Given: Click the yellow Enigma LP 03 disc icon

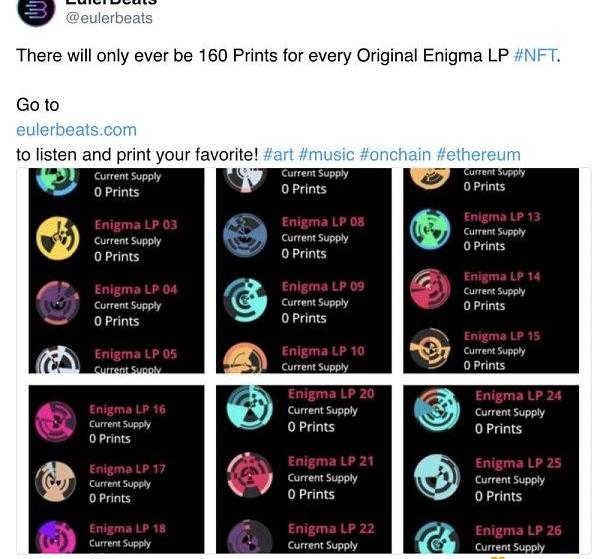Looking at the screenshot, I should (58, 240).
